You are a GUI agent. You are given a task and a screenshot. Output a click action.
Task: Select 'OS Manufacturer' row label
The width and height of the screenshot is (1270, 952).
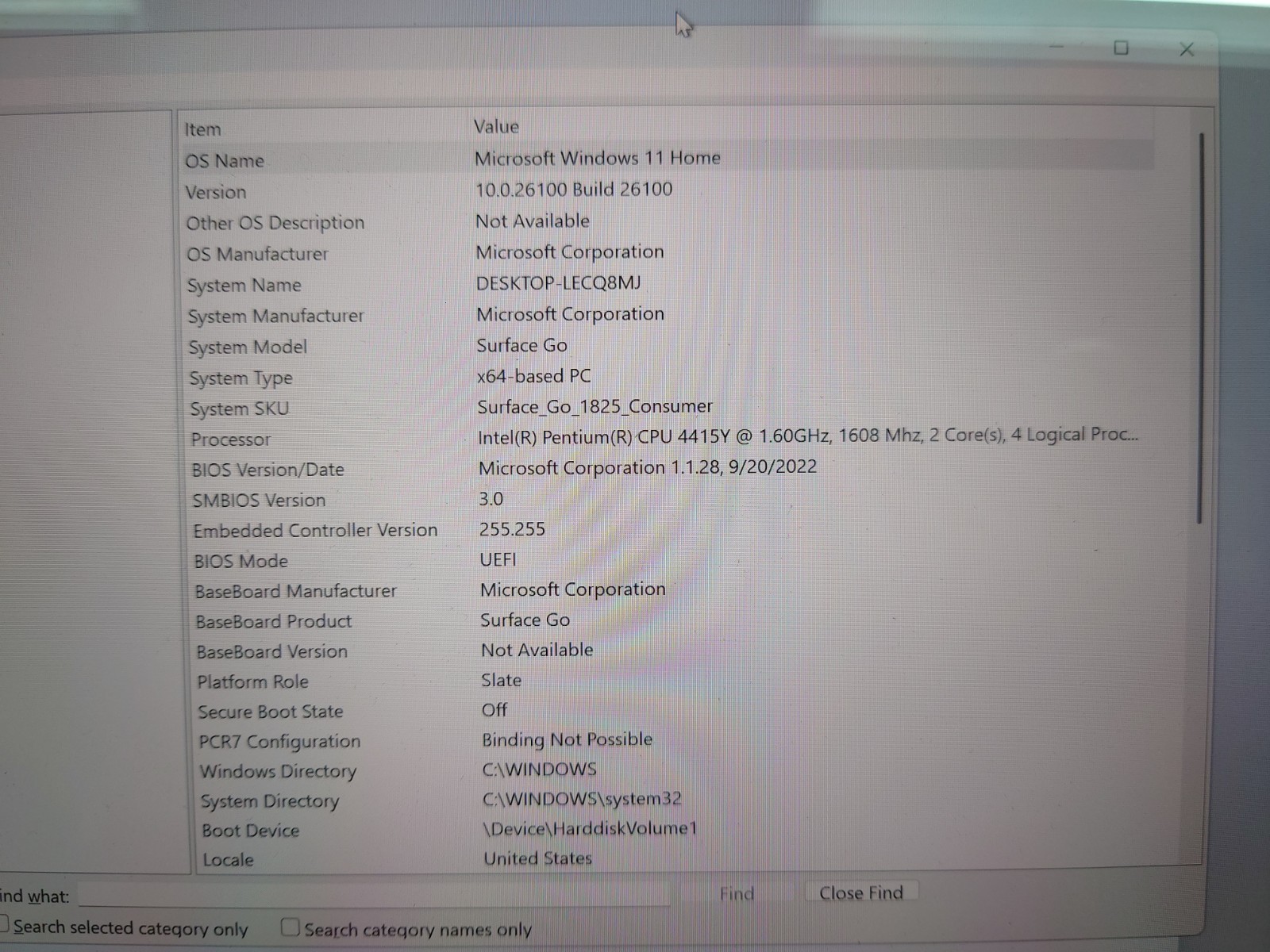point(257,254)
